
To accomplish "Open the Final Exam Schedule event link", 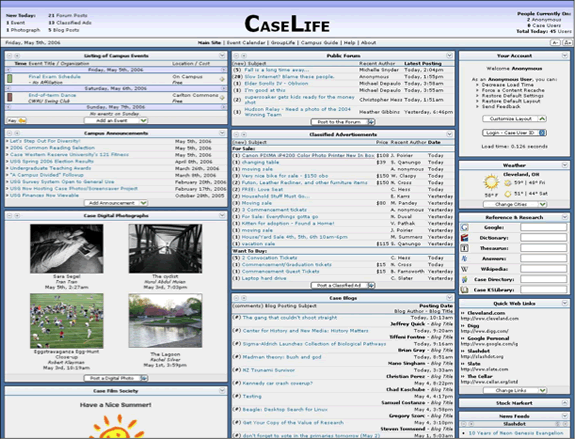I will [54, 77].
